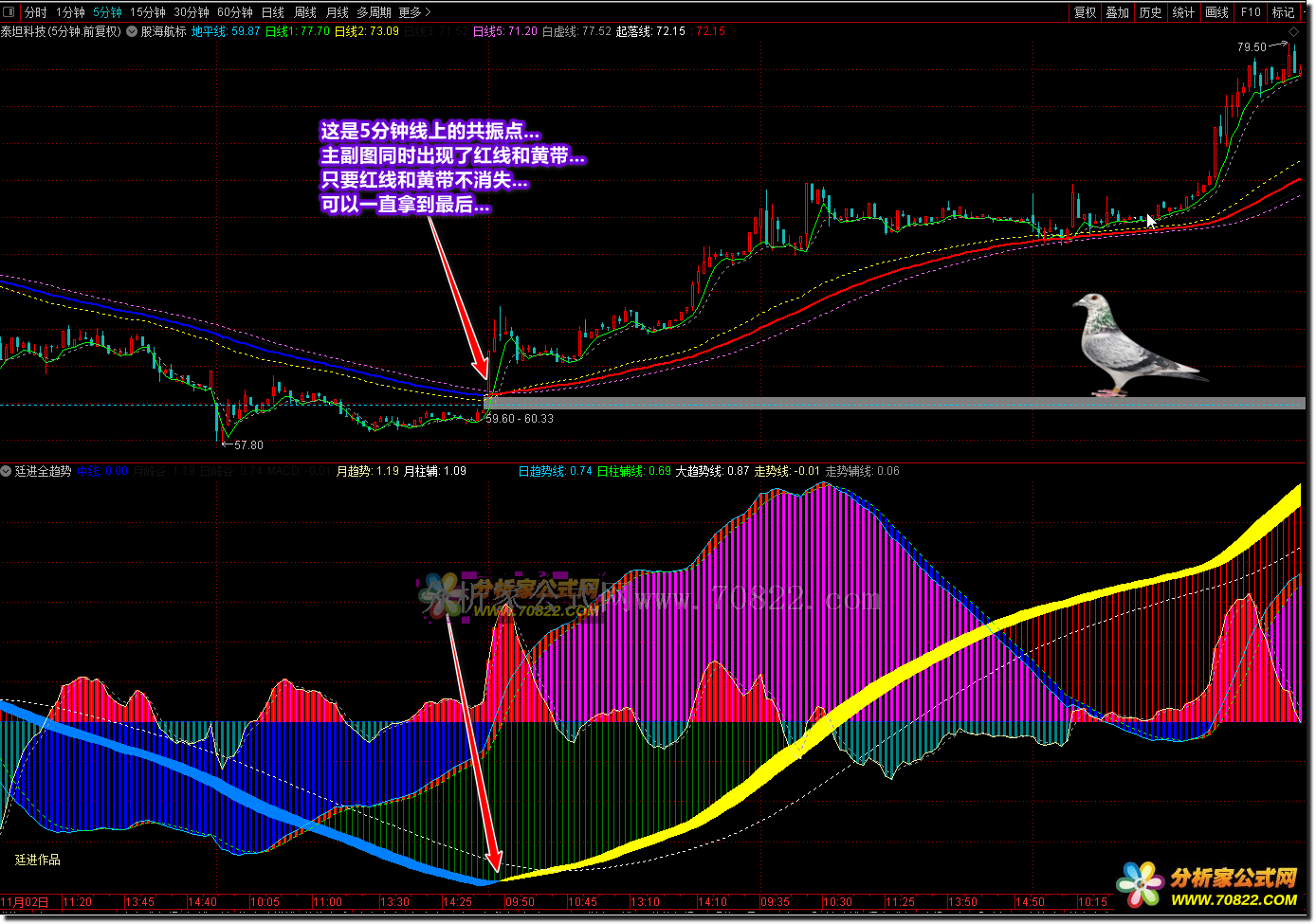The height and width of the screenshot is (924, 1316).
Task: Click the 13:30 time axis marker
Action: 394,902
